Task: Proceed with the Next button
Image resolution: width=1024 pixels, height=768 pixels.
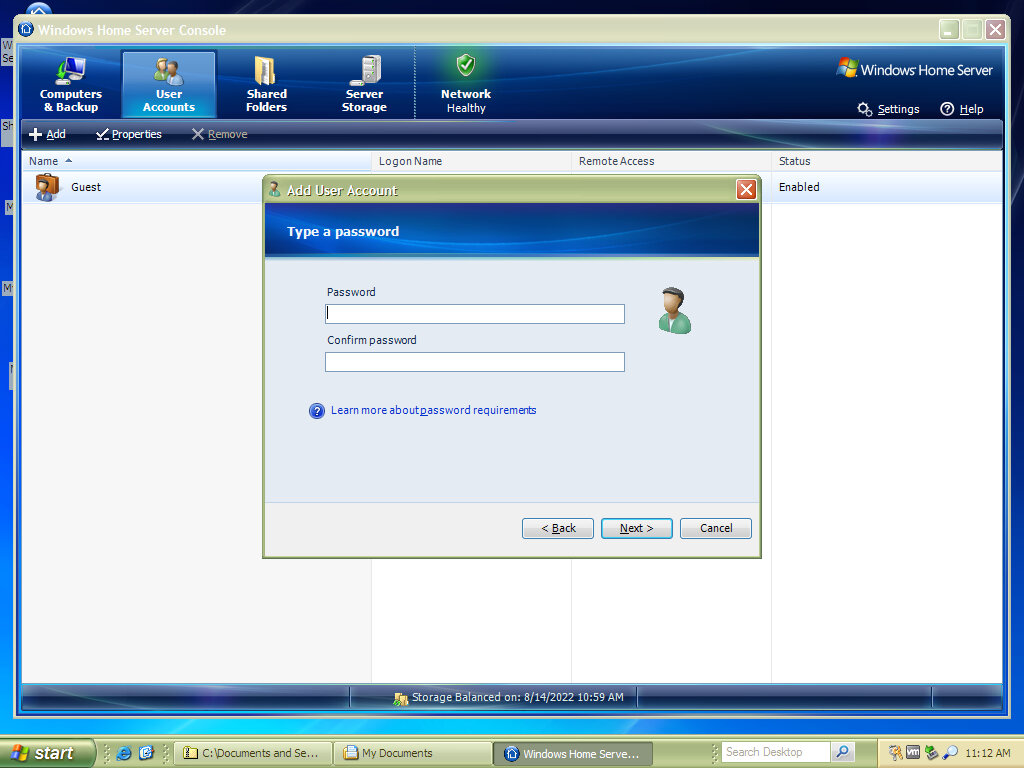Action: [637, 528]
